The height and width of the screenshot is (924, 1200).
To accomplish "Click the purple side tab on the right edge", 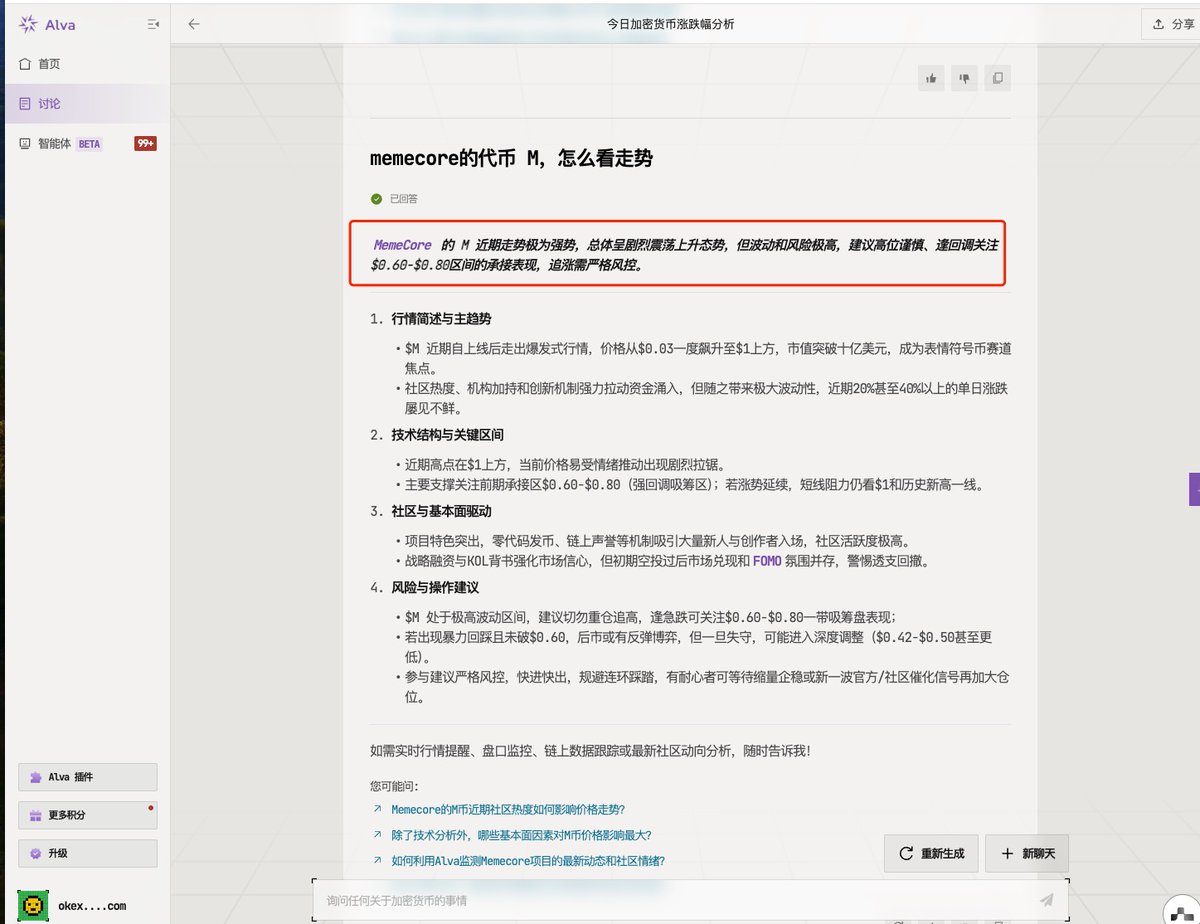I will (1194, 489).
